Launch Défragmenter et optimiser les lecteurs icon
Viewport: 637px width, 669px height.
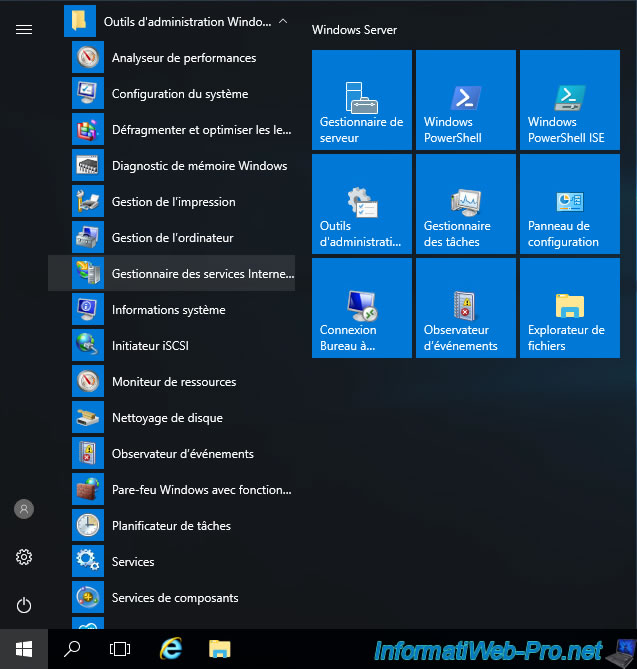coord(88,129)
